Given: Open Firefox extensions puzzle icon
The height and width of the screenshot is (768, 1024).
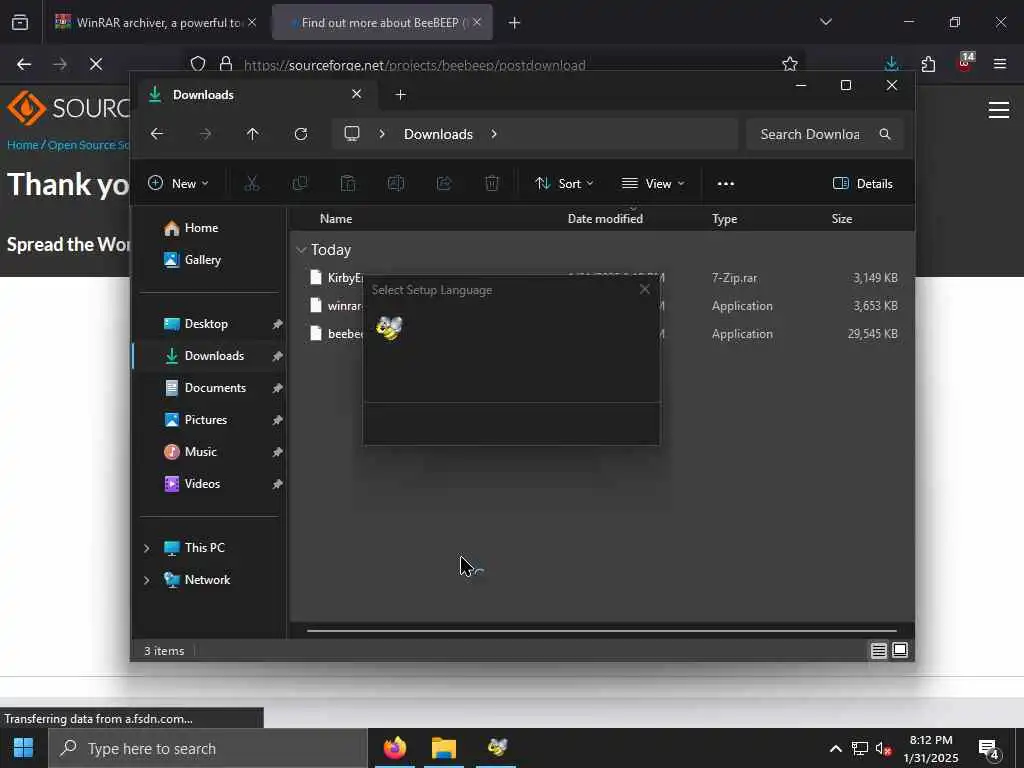Looking at the screenshot, I should tap(928, 64).
